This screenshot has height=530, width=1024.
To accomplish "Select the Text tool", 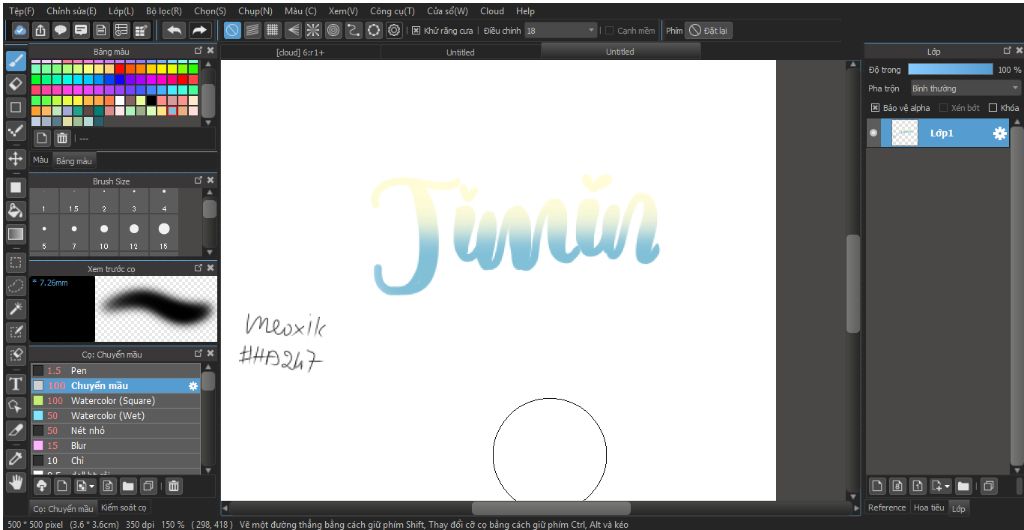I will [x=16, y=384].
